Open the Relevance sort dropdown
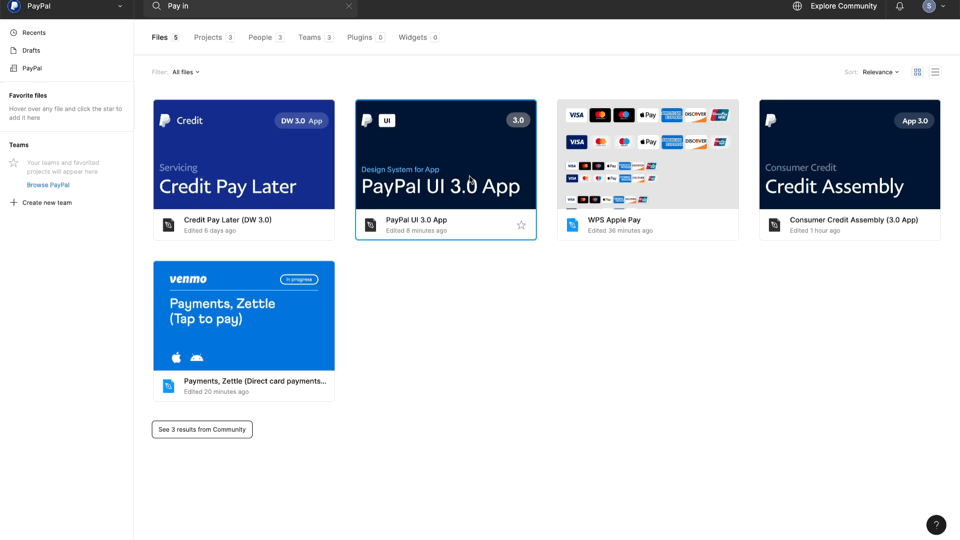960x540 pixels. pyautogui.click(x=880, y=72)
